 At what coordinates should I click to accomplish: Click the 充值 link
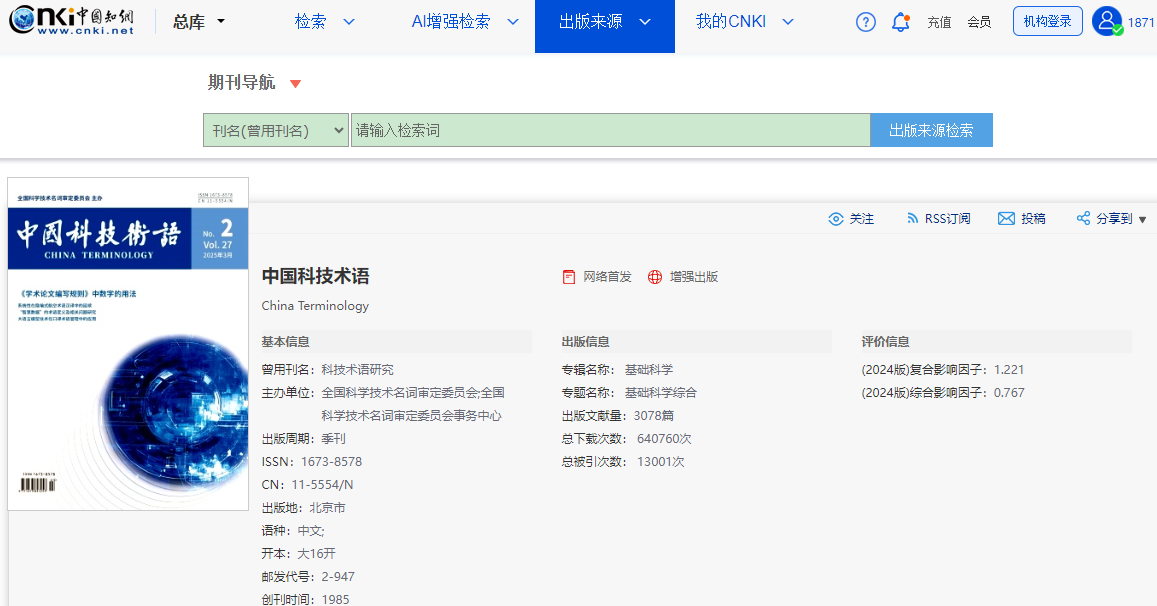[939, 22]
